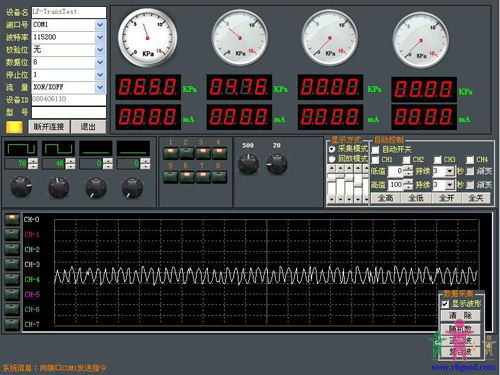Open the 数据位 dropdown showing 8

tap(100, 62)
